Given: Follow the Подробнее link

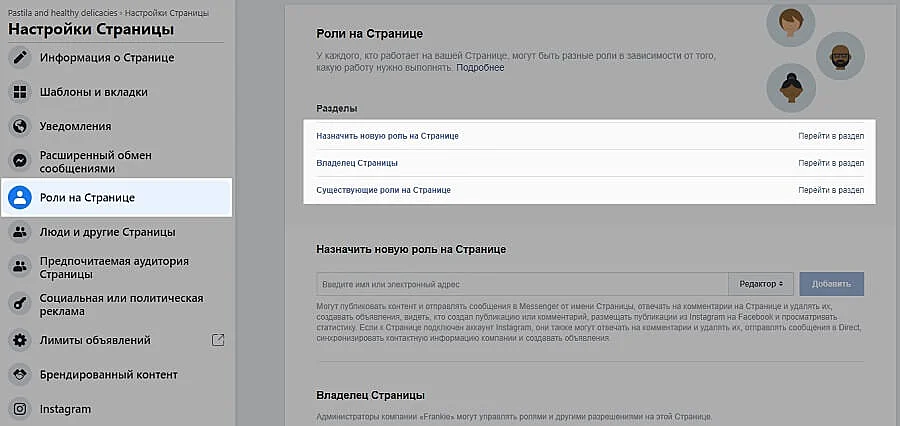Looking at the screenshot, I should (x=480, y=68).
